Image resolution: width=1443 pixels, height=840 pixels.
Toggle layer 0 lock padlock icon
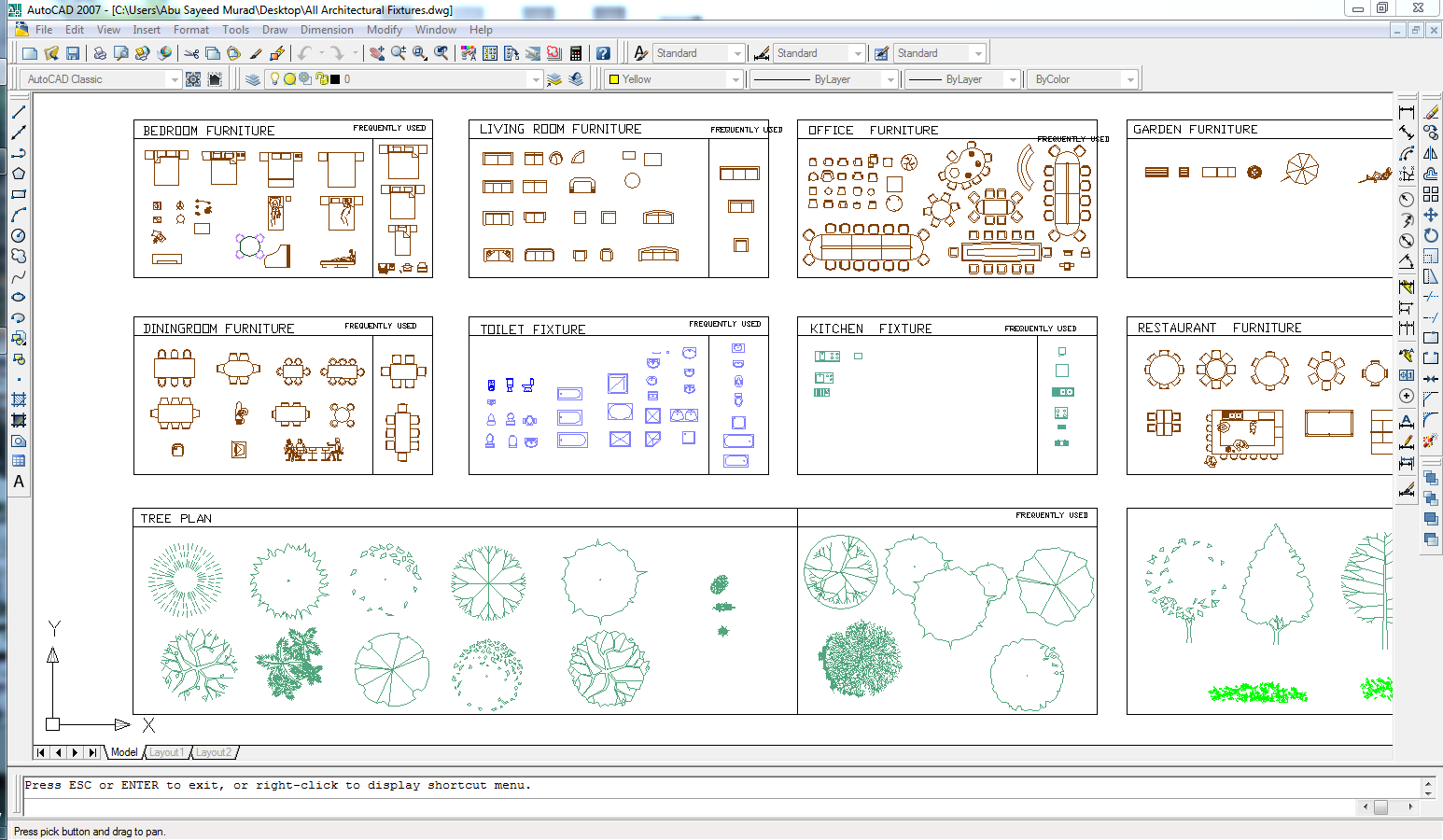322,79
